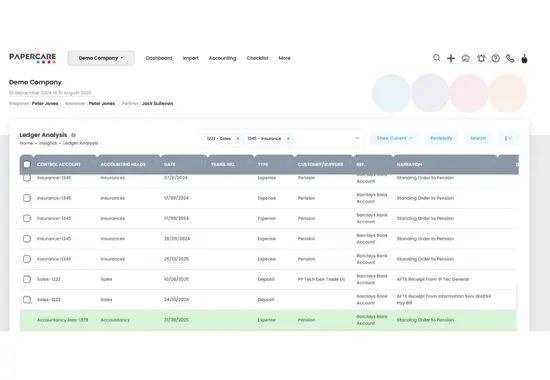This screenshot has height=380, width=550.
Task: Click the Partner Jack Sullevan label
Action: pyautogui.click(x=147, y=104)
